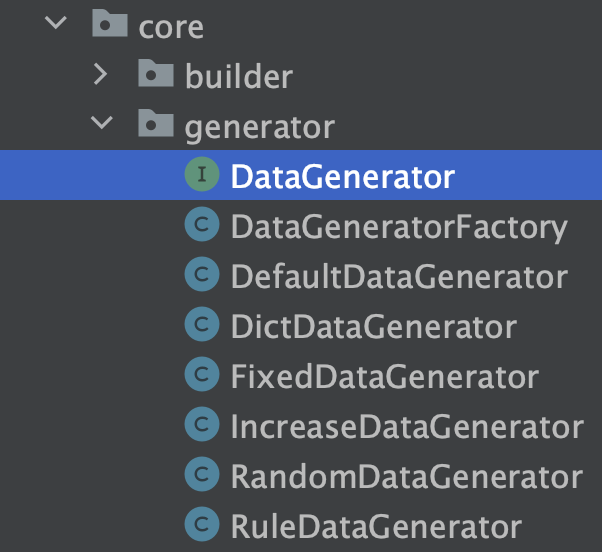Click the class icon beside RuleDataGenerator
This screenshot has width=602, height=552.
pyautogui.click(x=202, y=526)
